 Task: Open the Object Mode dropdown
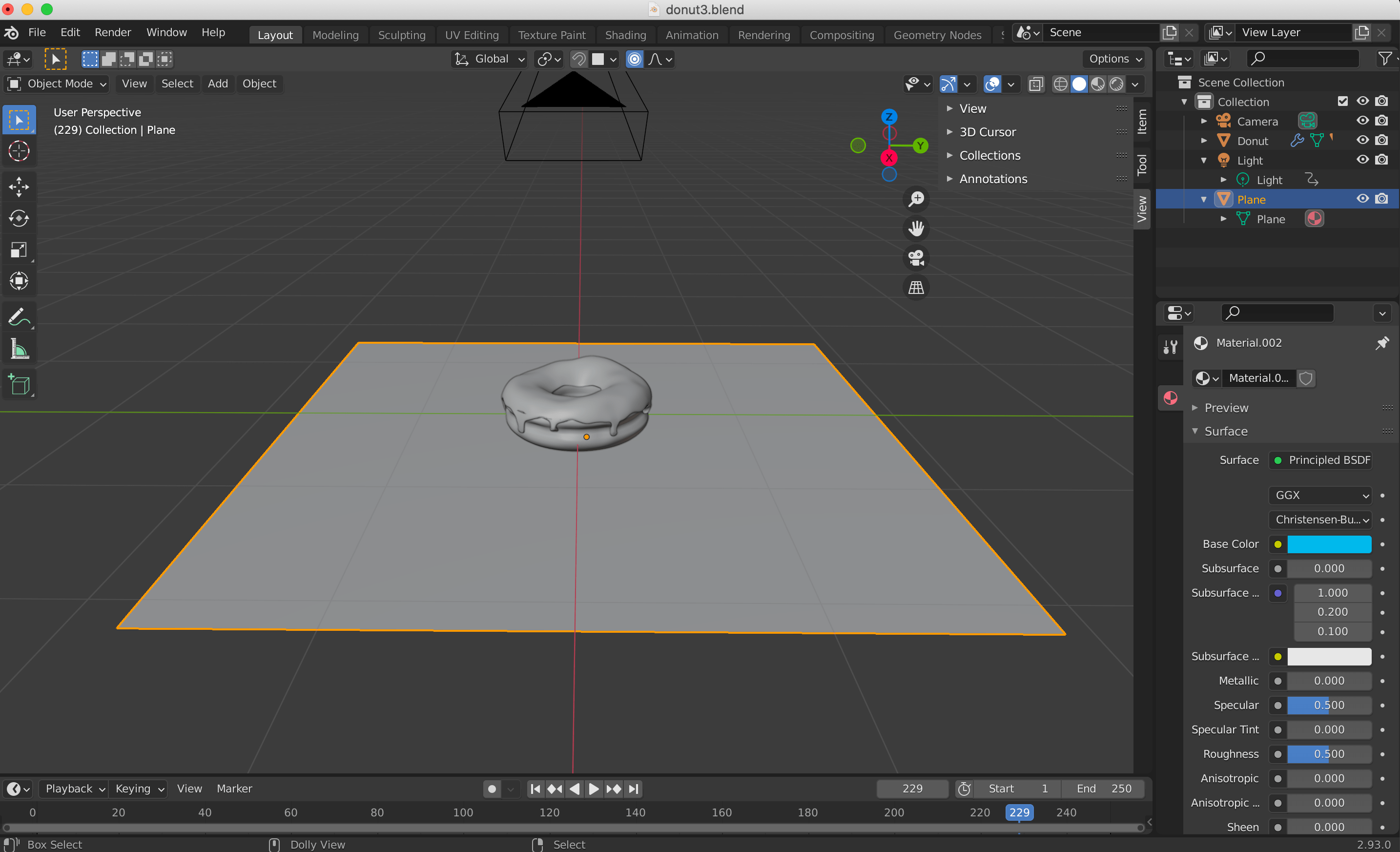56,83
